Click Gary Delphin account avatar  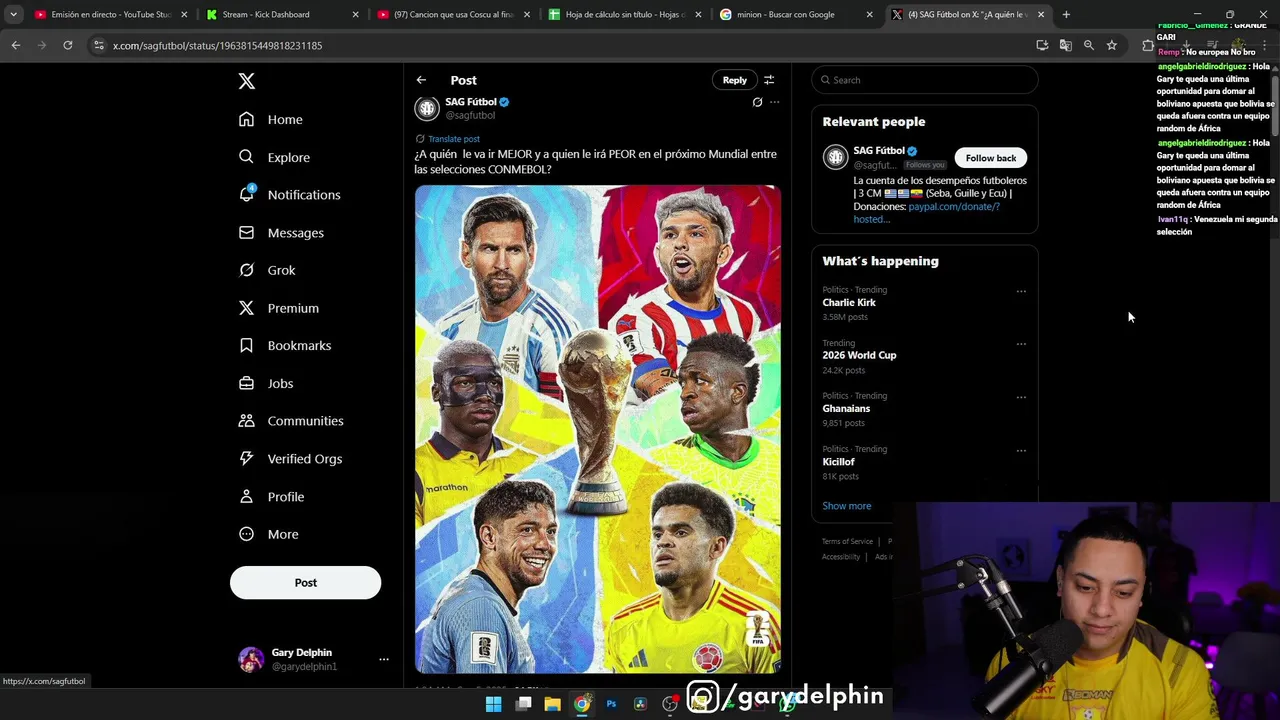tap(251, 659)
